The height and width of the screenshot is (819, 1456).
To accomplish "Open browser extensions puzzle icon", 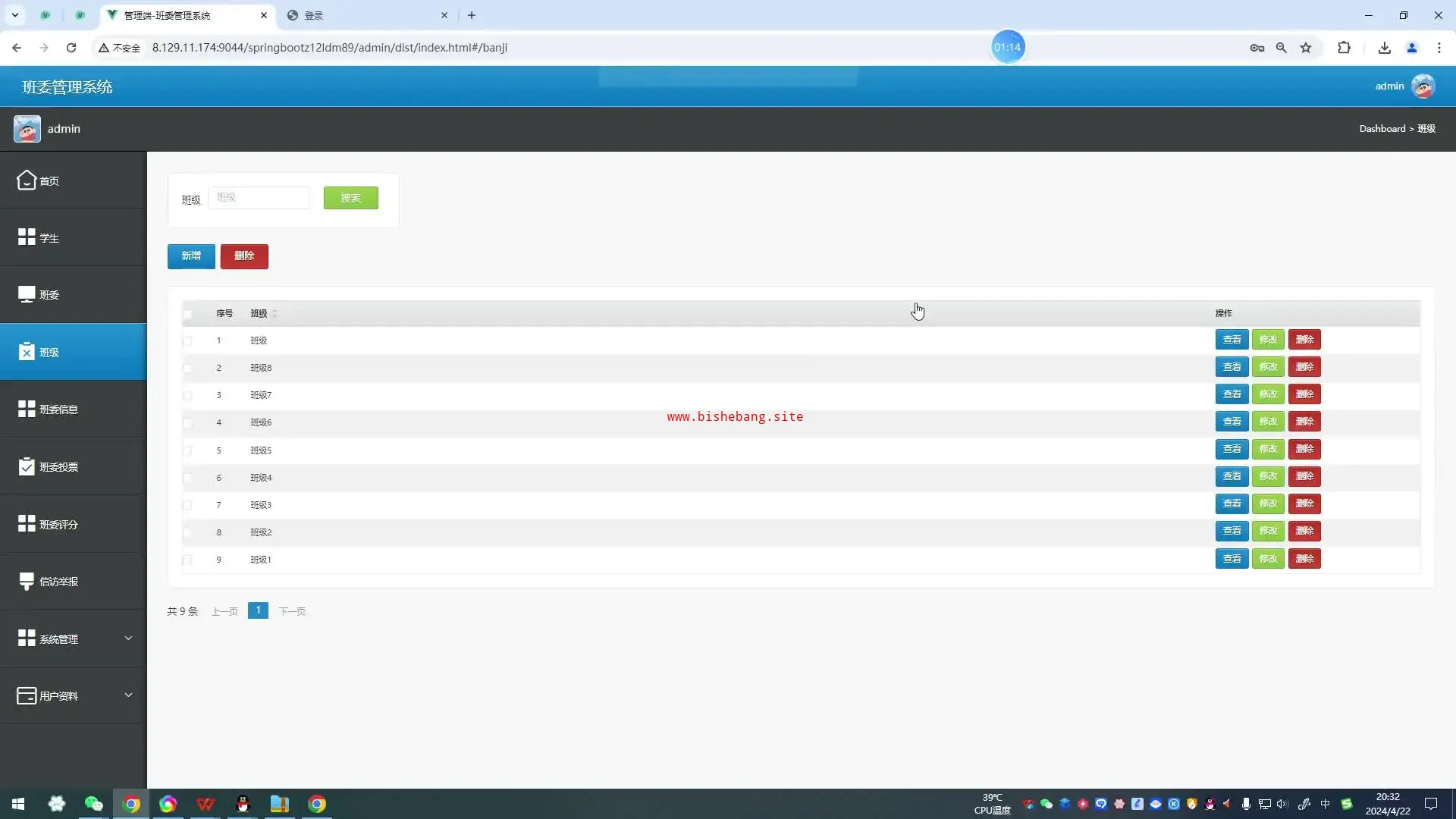I will point(1344,48).
